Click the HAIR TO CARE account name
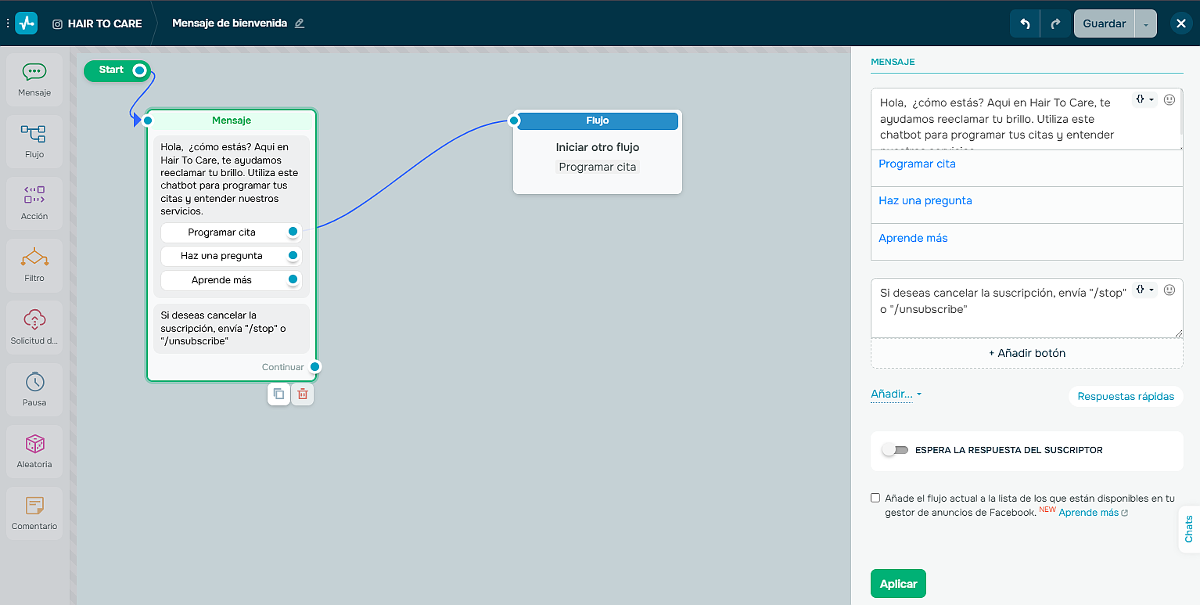This screenshot has height=605, width=1200. pyautogui.click(x=105, y=23)
